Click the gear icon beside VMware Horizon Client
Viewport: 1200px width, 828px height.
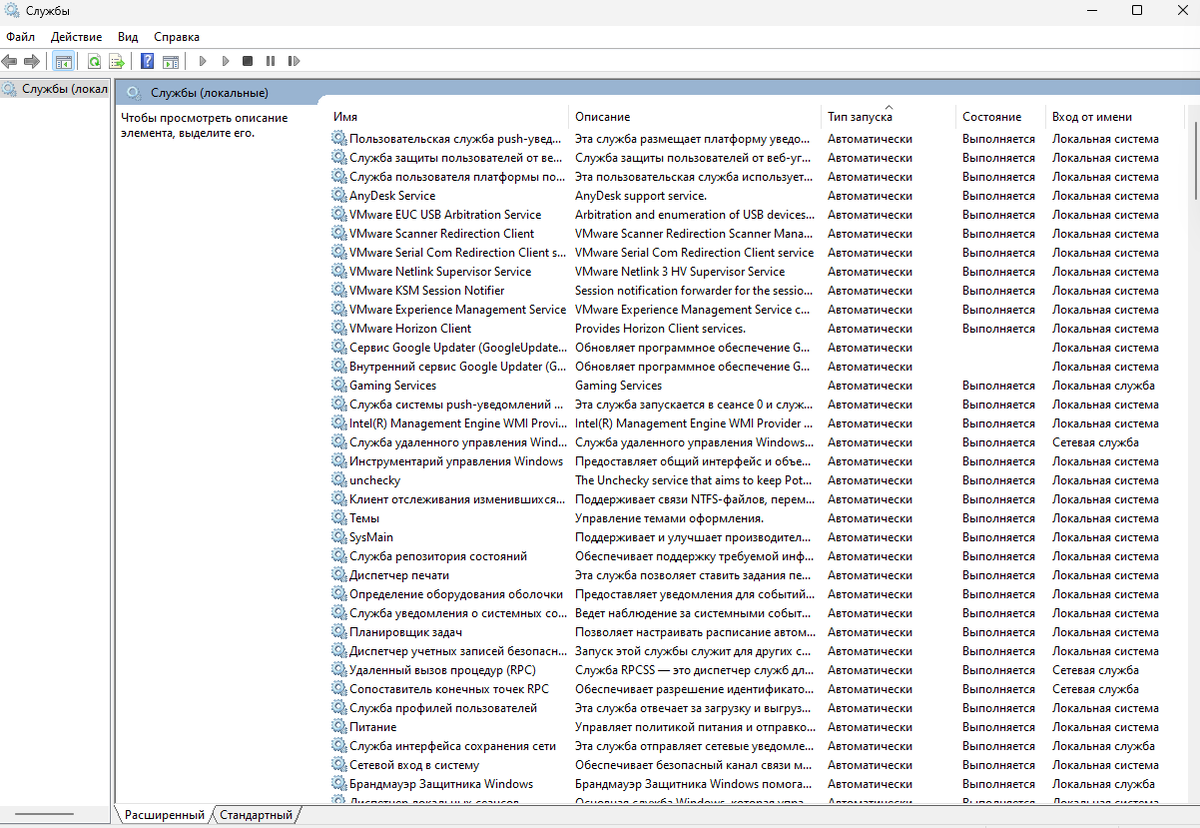[x=339, y=329]
